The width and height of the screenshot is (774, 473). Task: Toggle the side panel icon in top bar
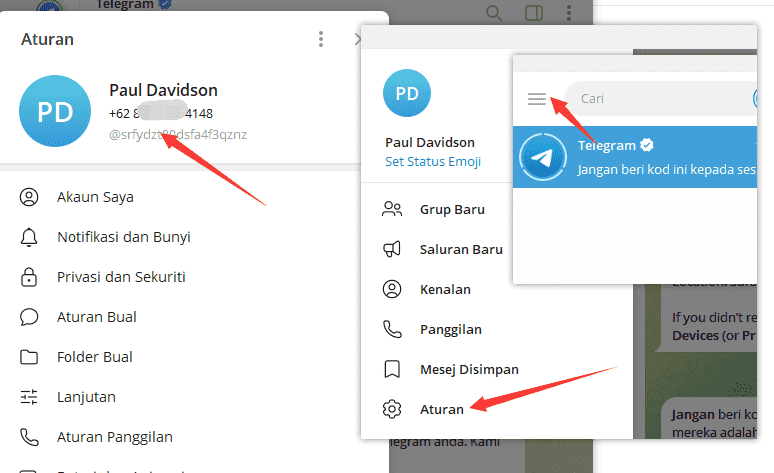[534, 13]
